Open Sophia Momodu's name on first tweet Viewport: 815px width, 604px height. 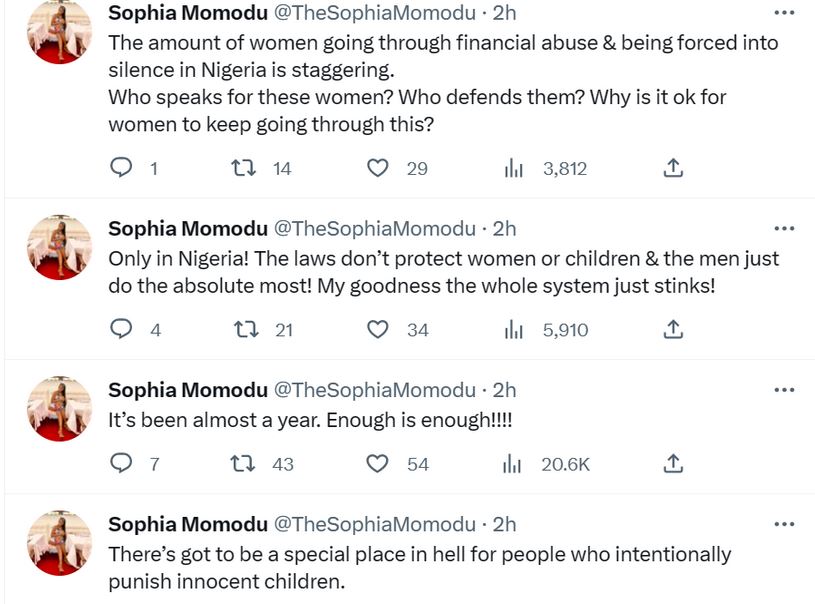click(x=188, y=13)
